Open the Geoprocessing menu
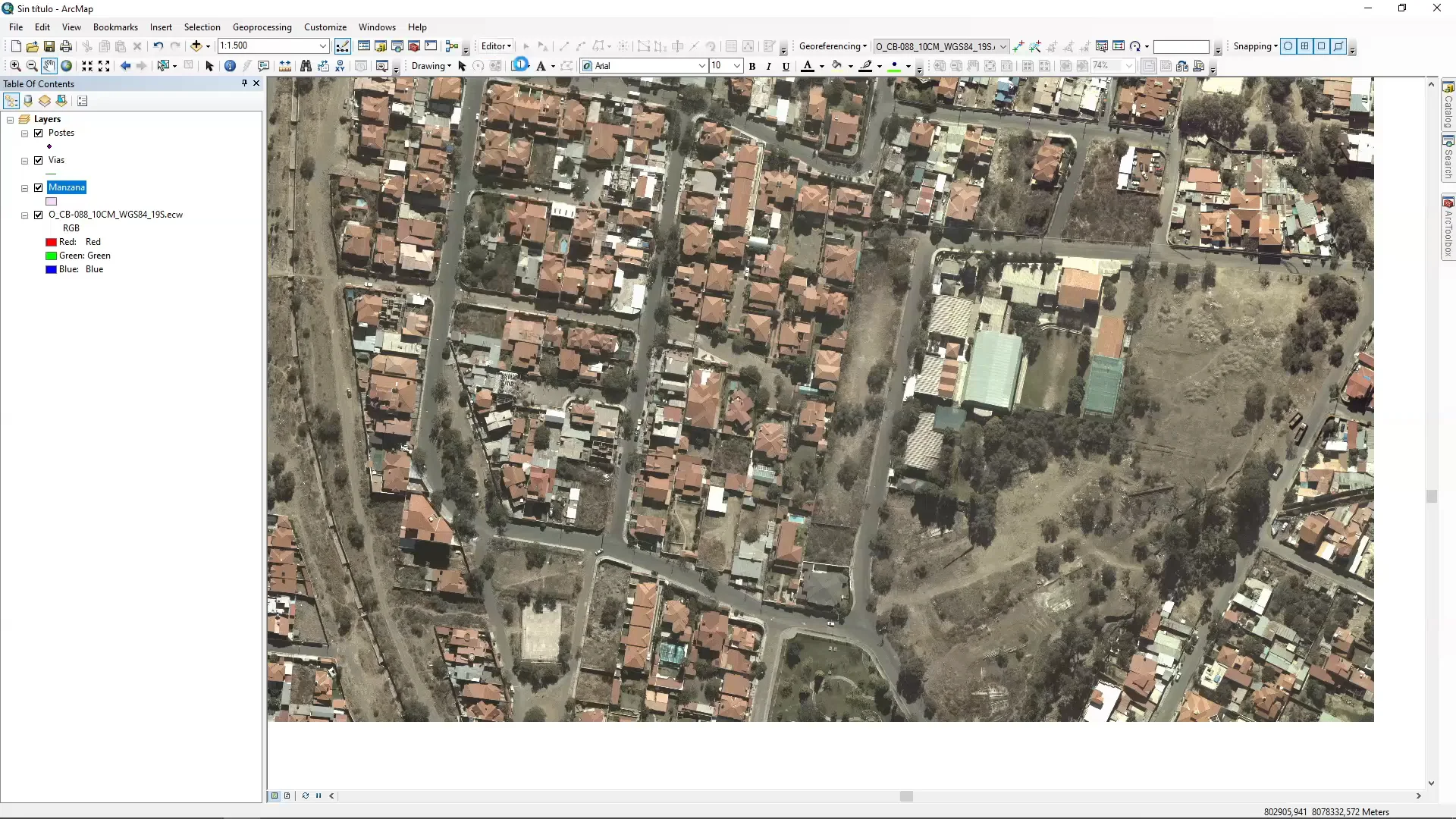This screenshot has width=1456, height=819. pyautogui.click(x=262, y=27)
